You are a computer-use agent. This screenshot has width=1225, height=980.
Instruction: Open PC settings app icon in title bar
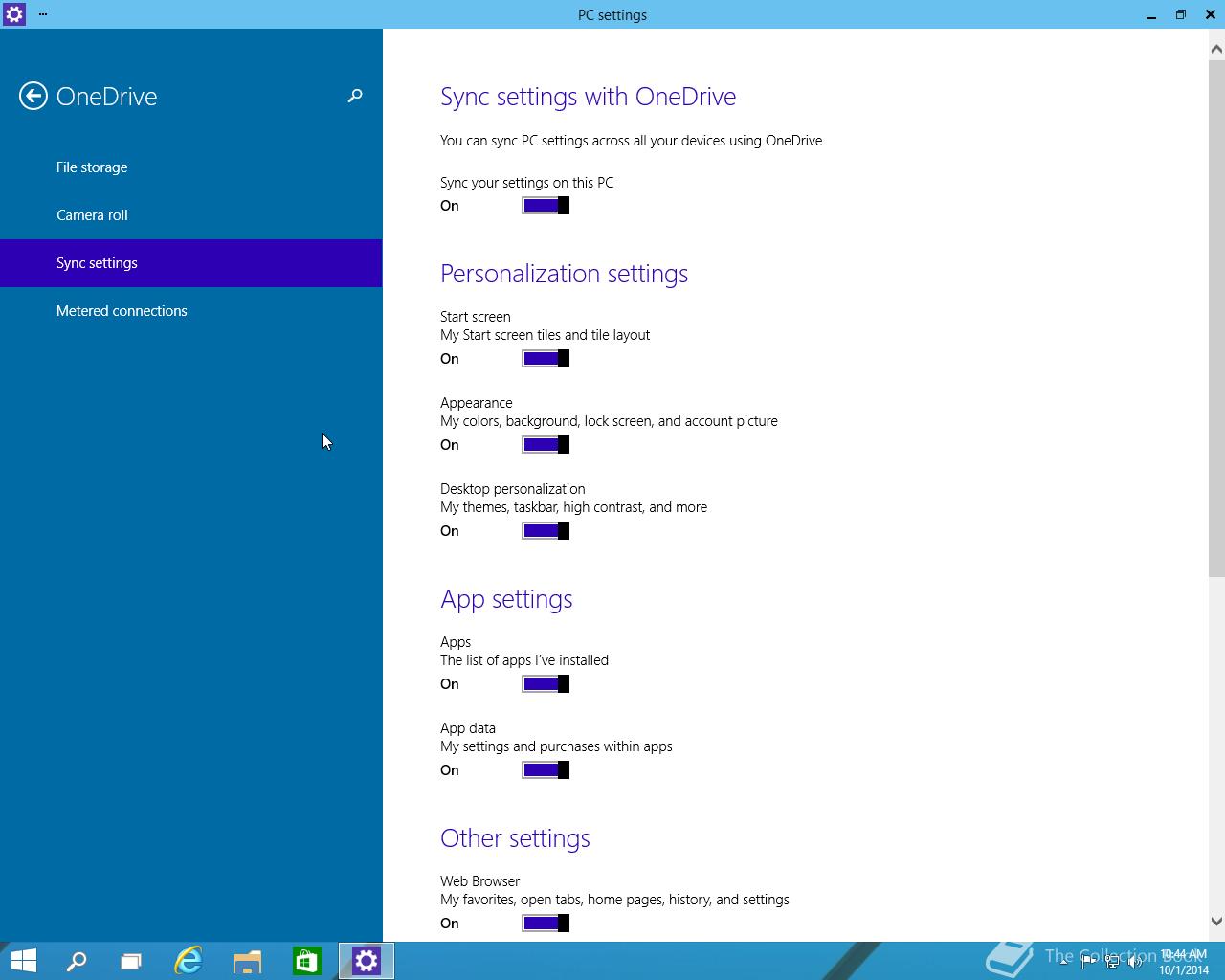[x=14, y=14]
